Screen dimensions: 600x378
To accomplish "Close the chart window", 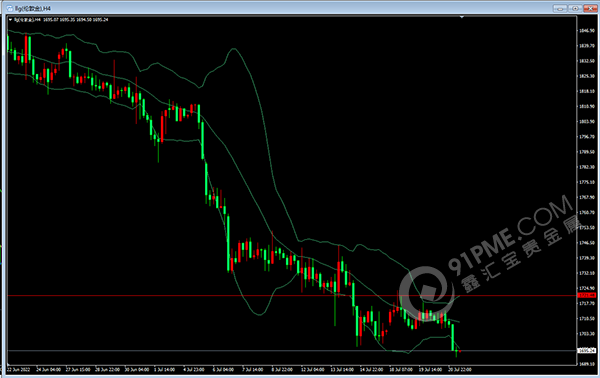I will pyautogui.click(x=590, y=8).
